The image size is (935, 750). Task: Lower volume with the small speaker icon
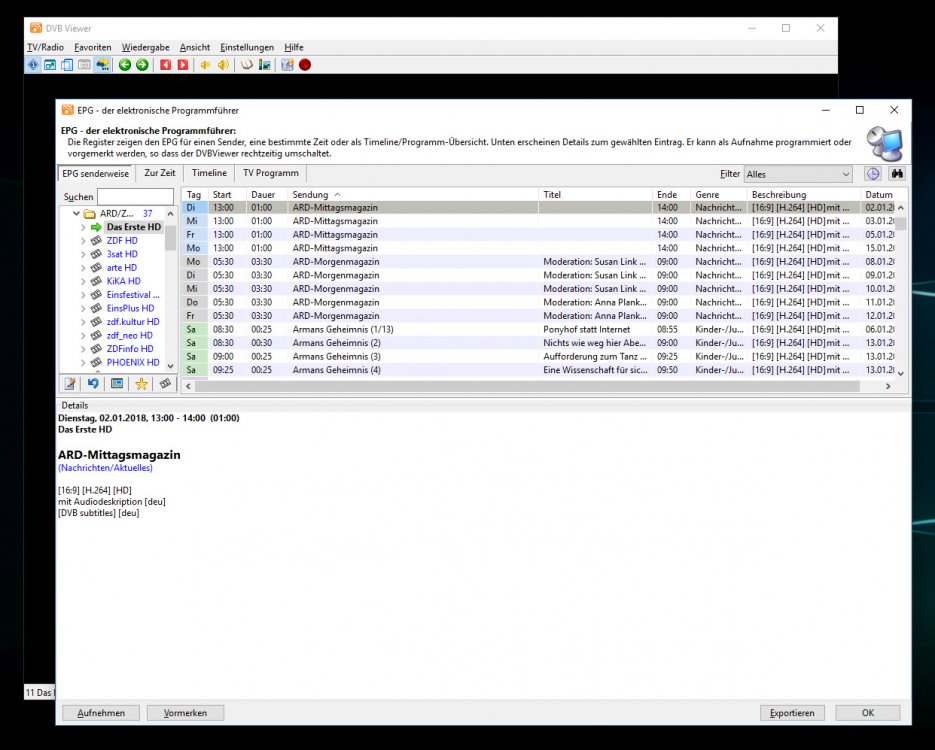coord(205,65)
